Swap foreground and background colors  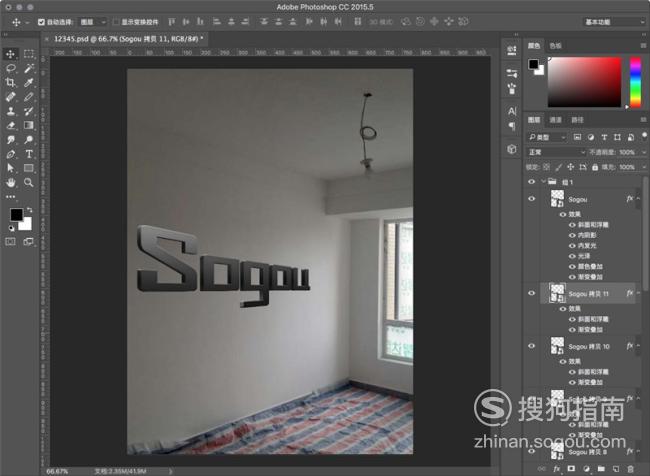point(29,210)
